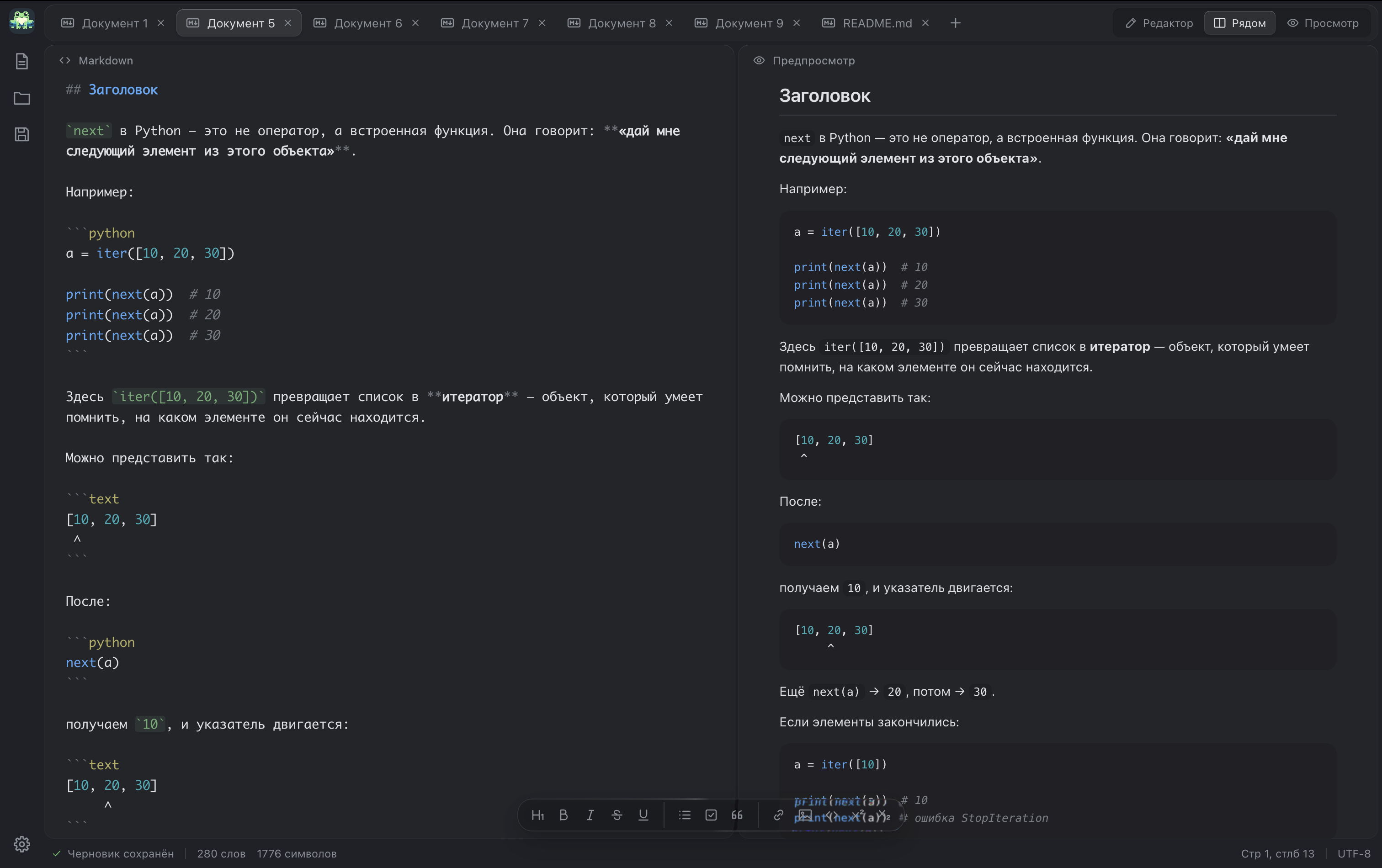The image size is (1382, 868).
Task: Apply subscript formatting from toolbar
Action: pyautogui.click(x=884, y=815)
